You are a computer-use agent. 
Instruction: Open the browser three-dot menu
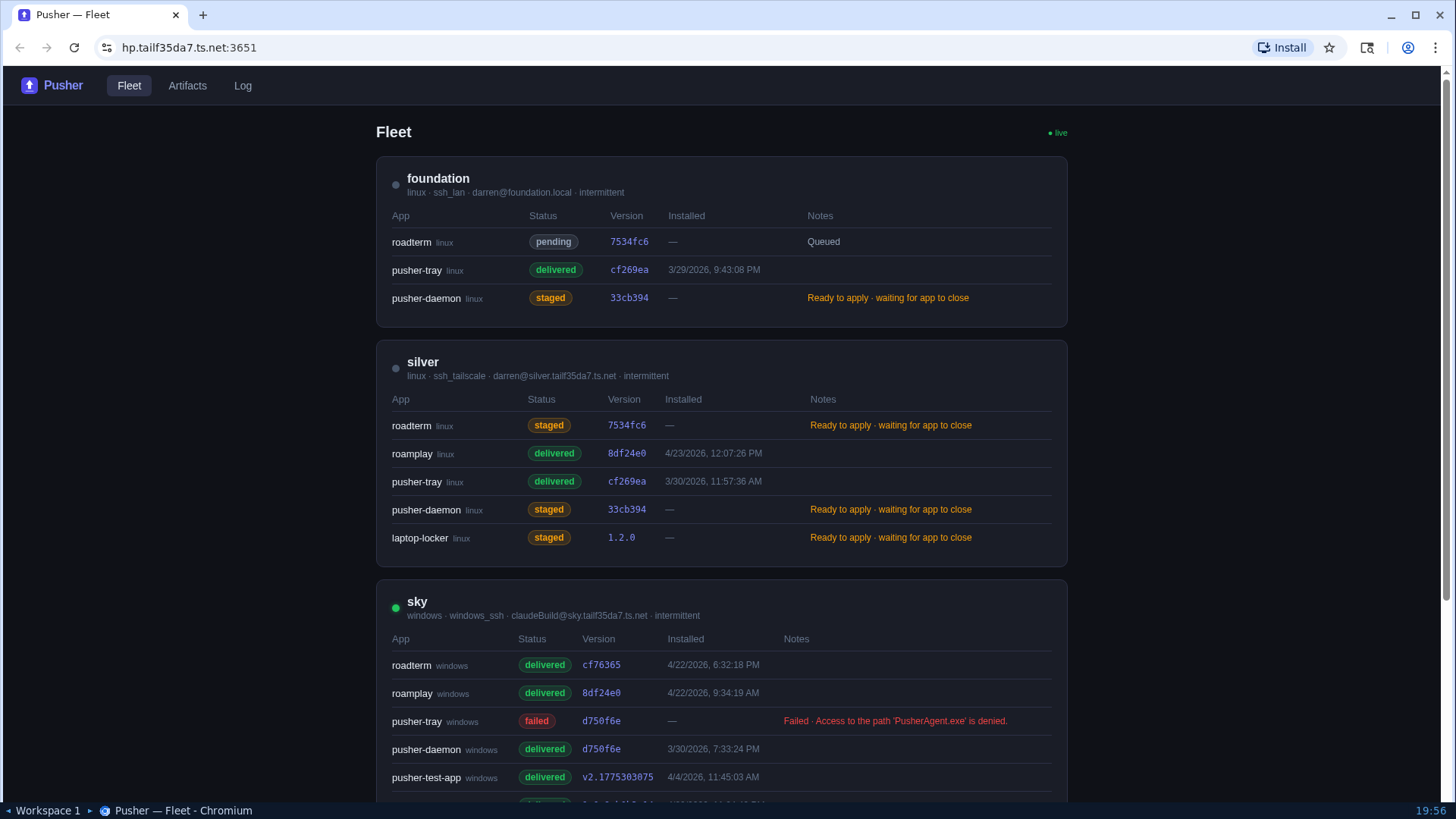coord(1436,47)
